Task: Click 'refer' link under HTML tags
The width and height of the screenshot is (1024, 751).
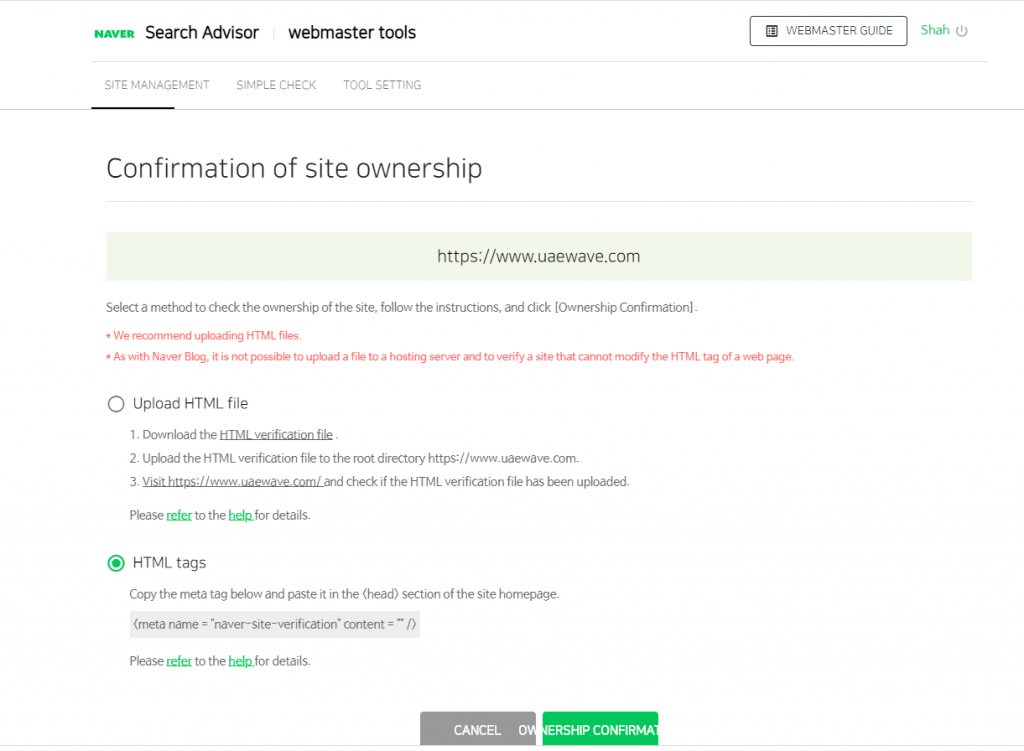Action: [179, 661]
